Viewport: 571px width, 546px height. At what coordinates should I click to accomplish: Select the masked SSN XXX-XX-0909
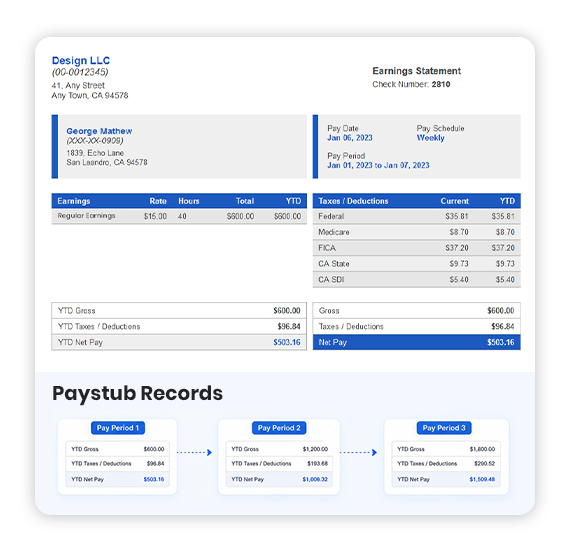point(95,141)
